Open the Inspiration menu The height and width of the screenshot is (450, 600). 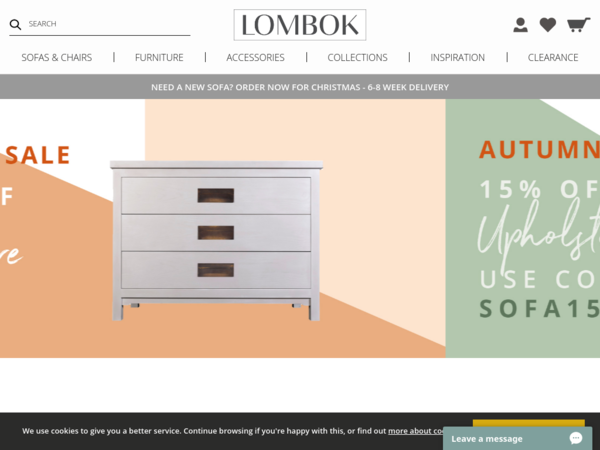(x=458, y=57)
